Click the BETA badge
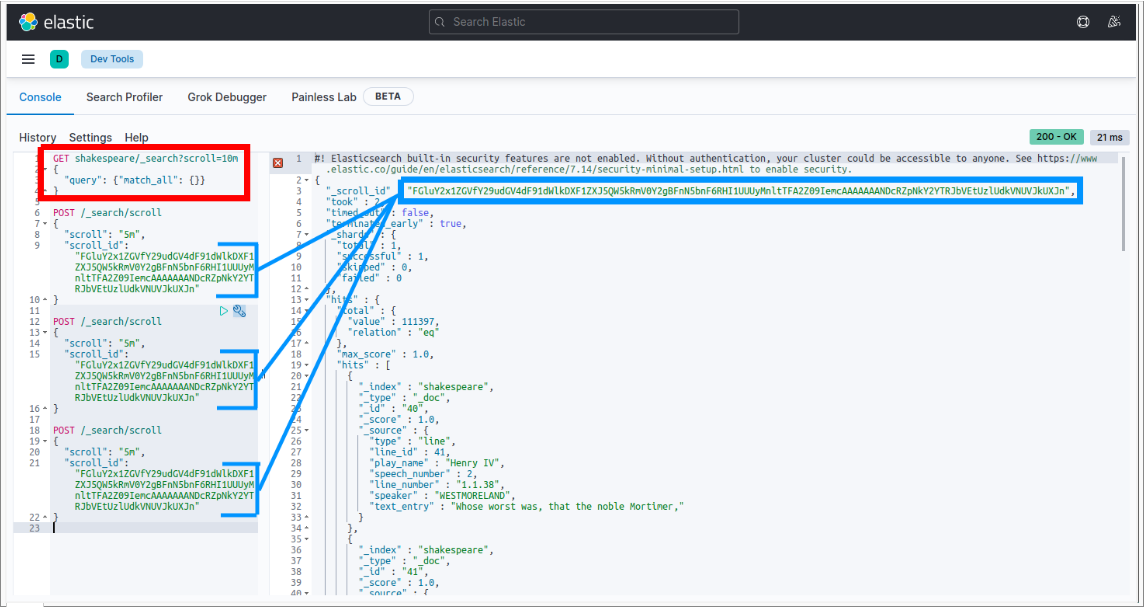 388,96
